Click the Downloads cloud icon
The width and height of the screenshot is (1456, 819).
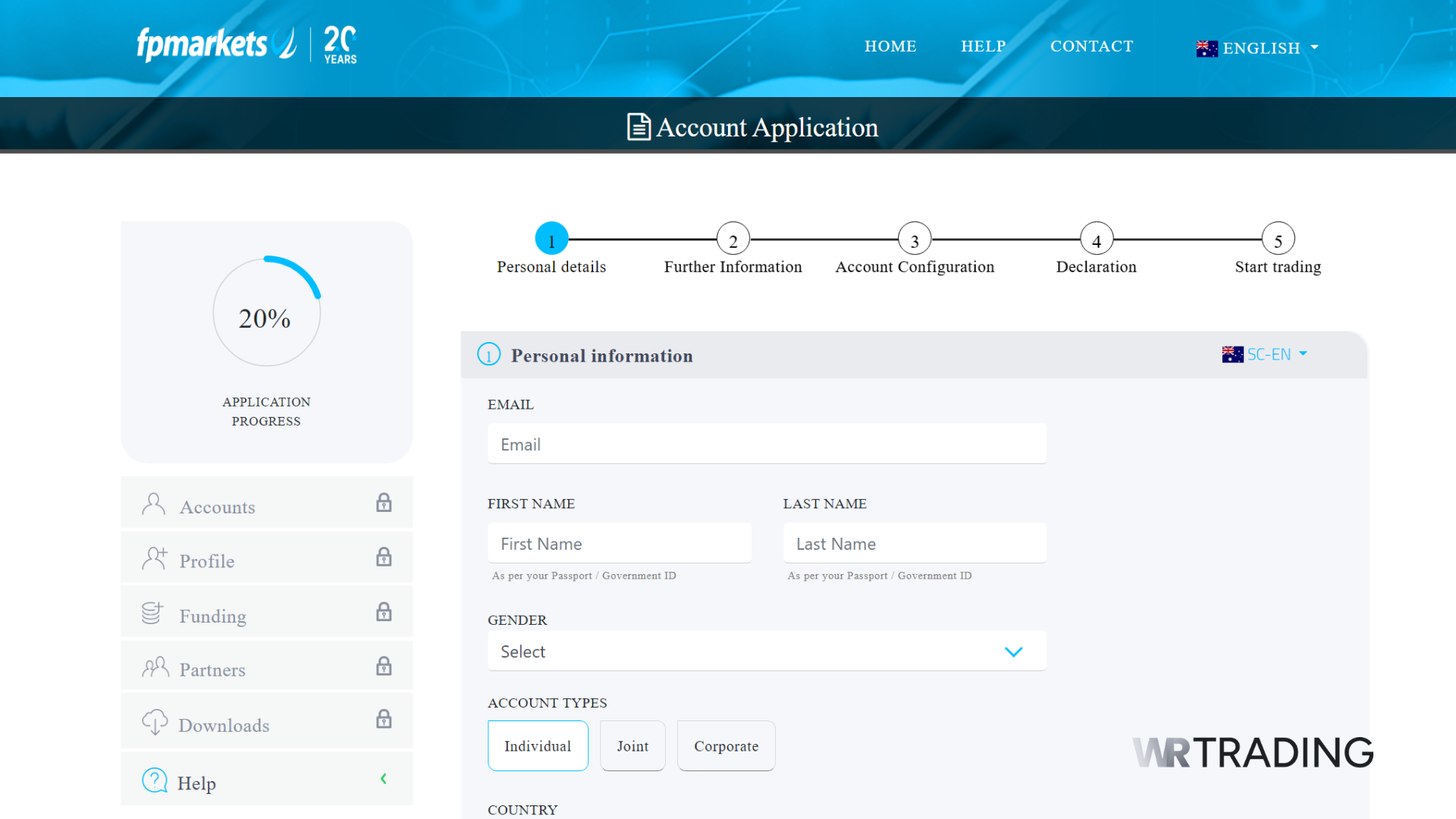tap(155, 722)
